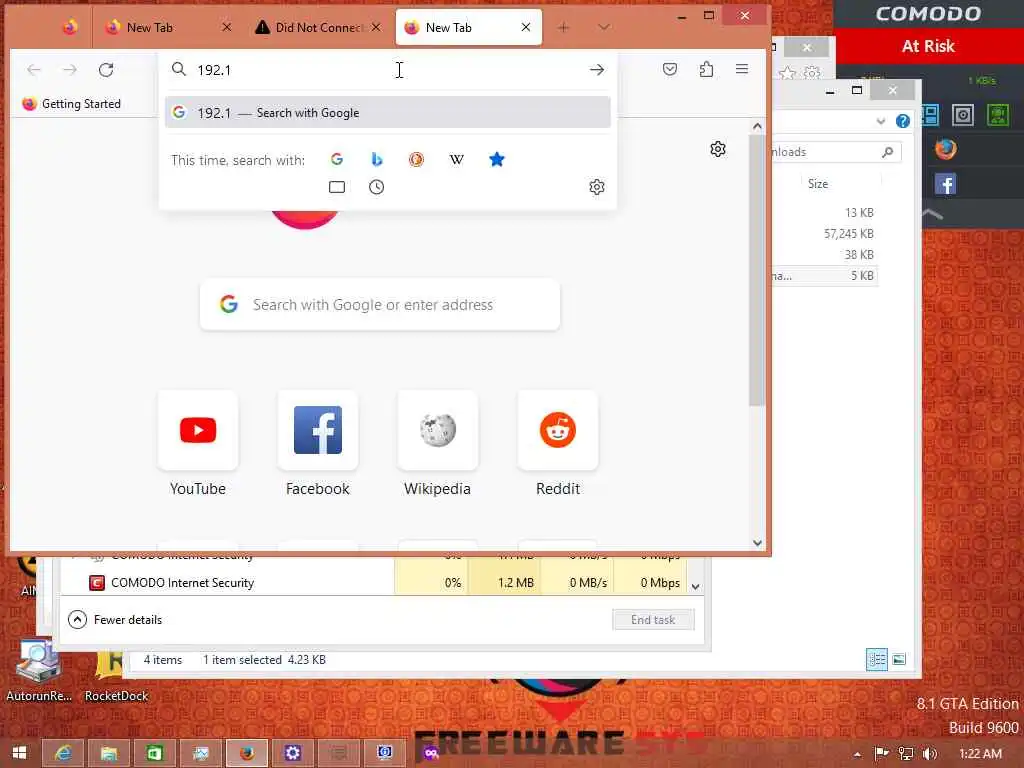This screenshot has height=768, width=1024.
Task: Open volume control in system tray
Action: 930,754
